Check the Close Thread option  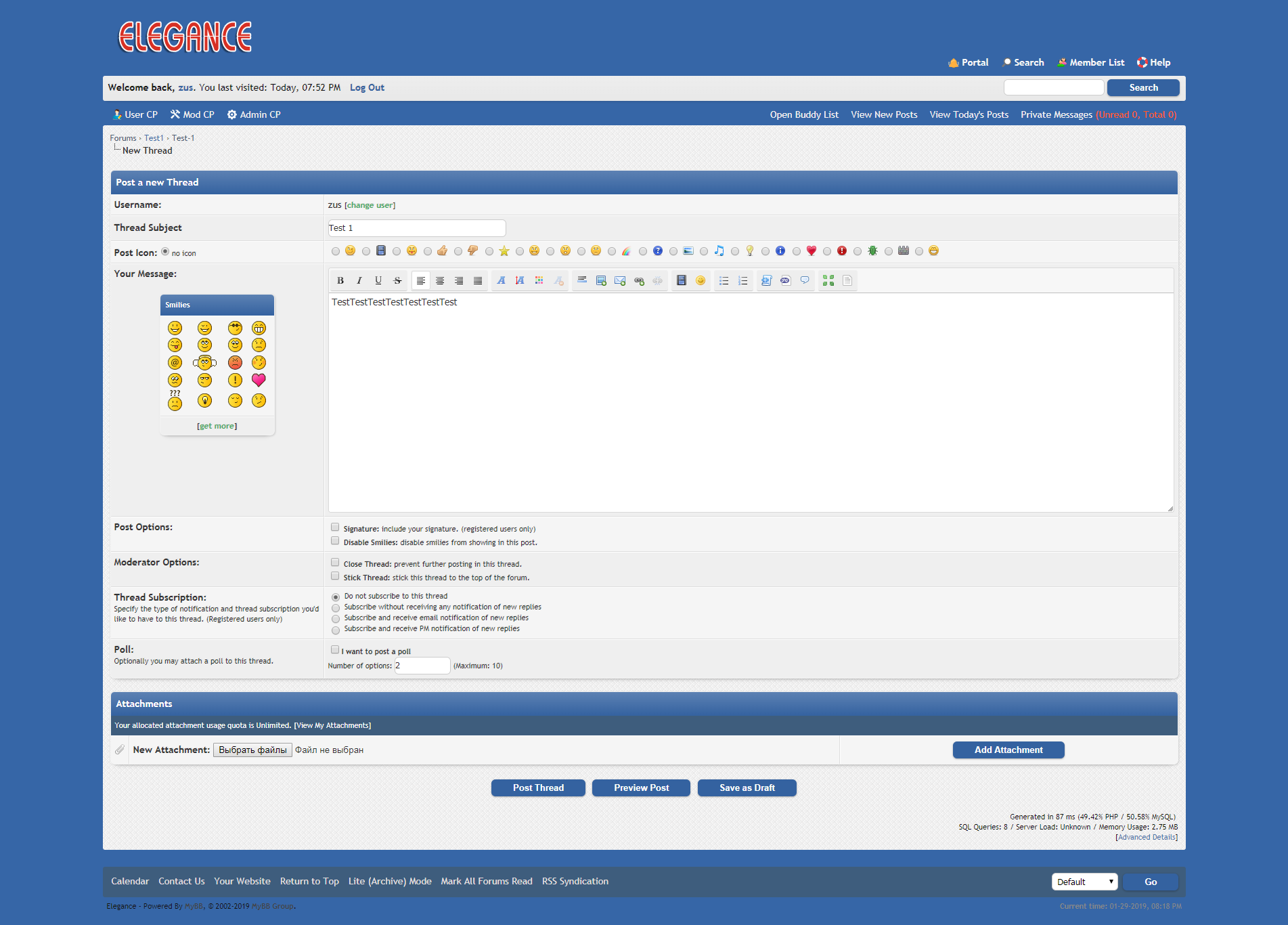click(335, 563)
